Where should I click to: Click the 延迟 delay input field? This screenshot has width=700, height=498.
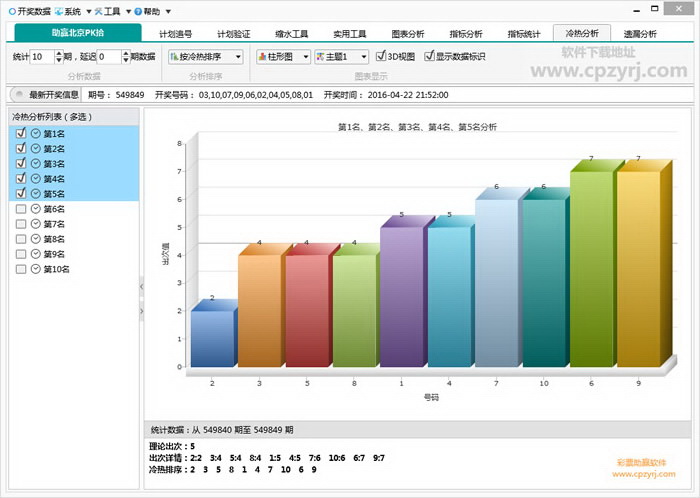[x=109, y=57]
